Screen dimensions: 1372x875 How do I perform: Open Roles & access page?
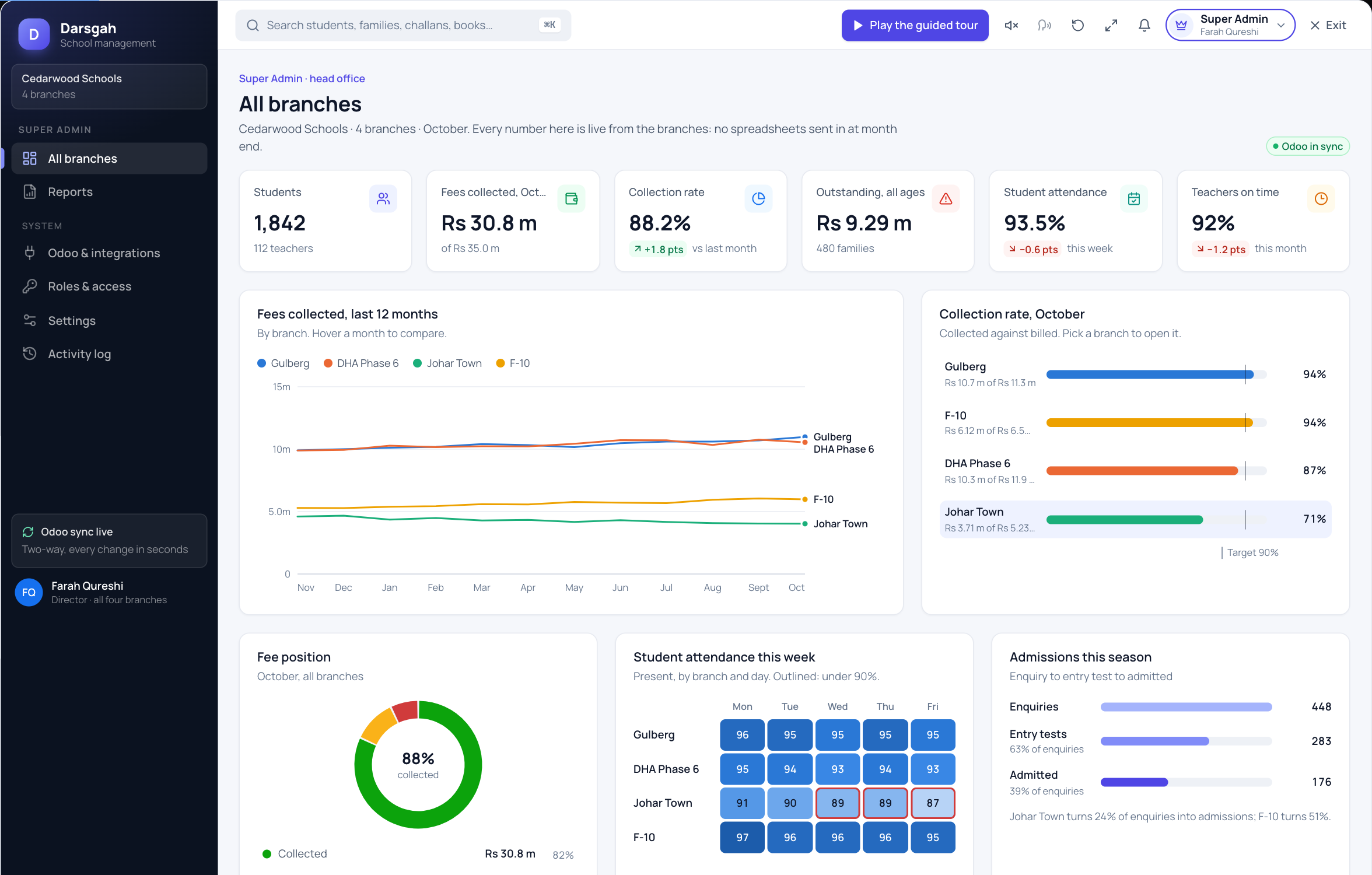click(x=109, y=286)
